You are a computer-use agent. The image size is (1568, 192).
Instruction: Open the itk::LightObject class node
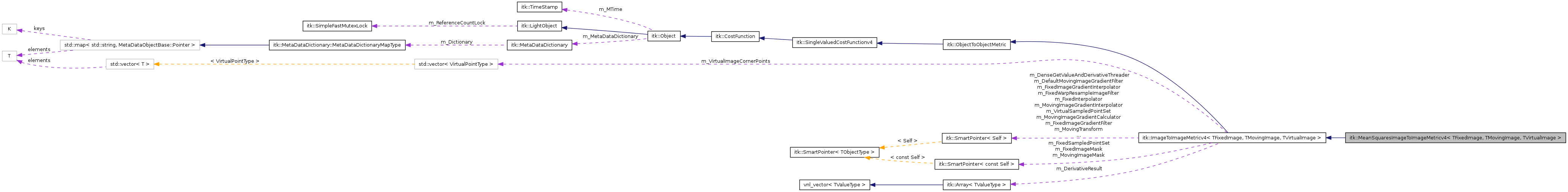(539, 26)
